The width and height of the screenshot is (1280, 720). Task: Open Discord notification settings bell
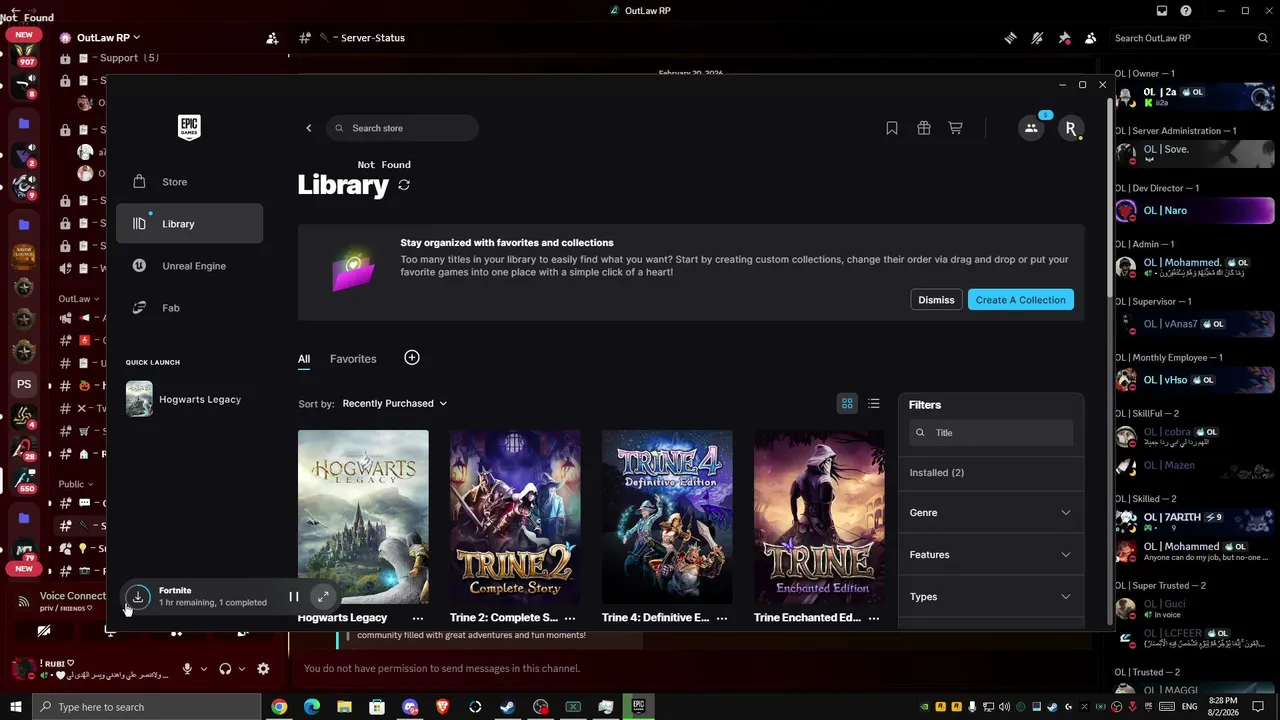1037,38
